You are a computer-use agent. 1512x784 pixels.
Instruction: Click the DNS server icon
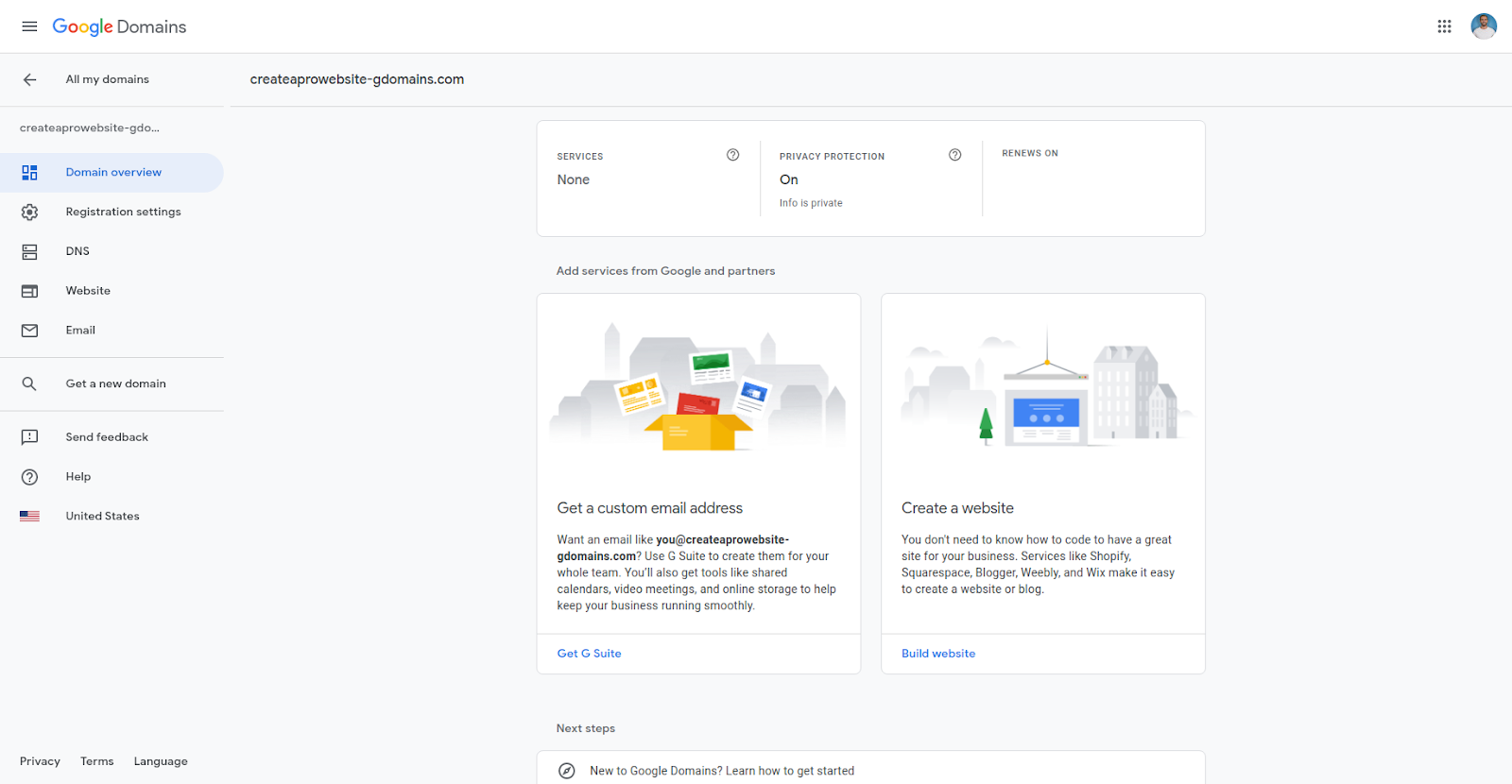coord(29,252)
